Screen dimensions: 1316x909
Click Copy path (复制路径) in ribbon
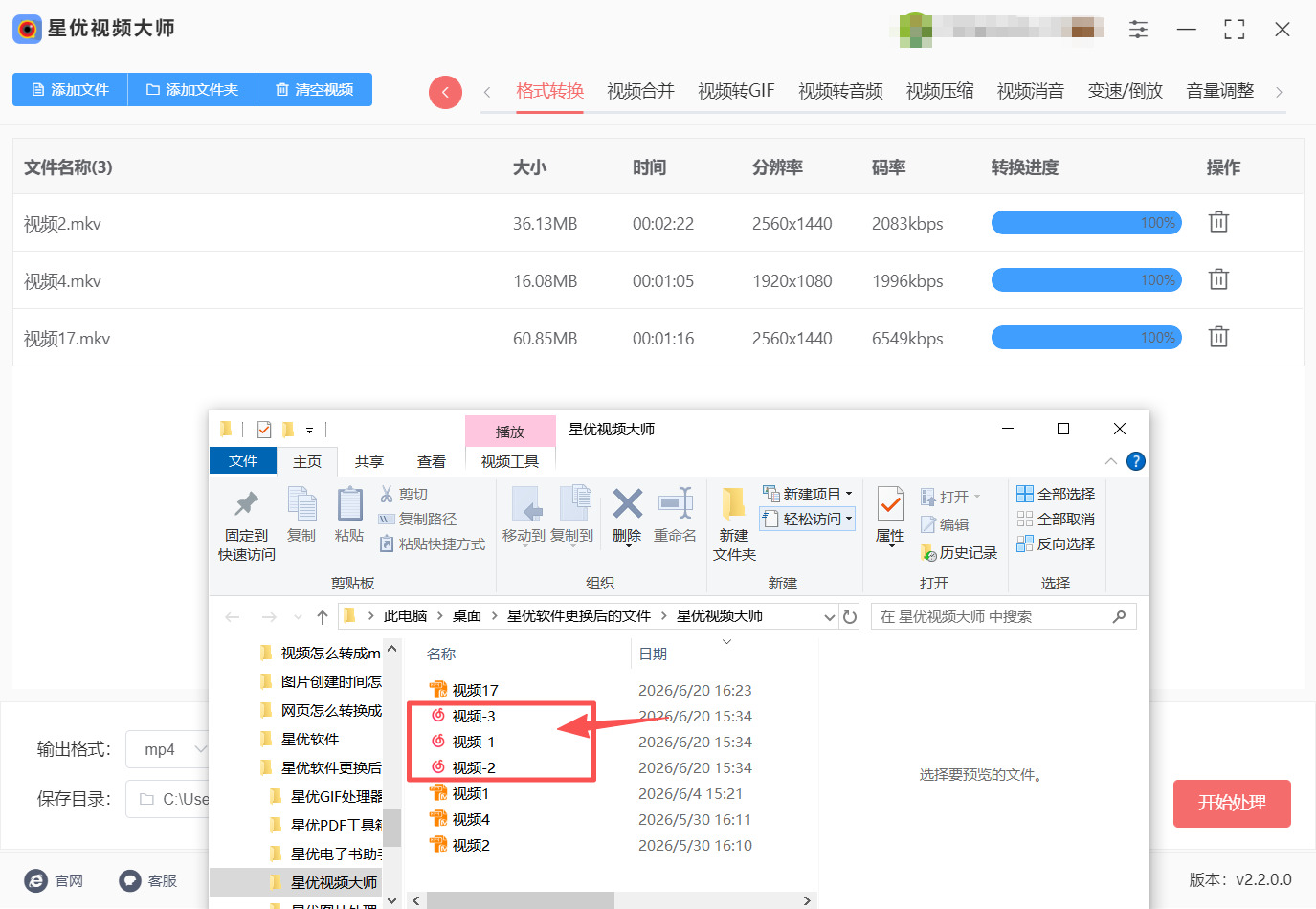pos(417,519)
